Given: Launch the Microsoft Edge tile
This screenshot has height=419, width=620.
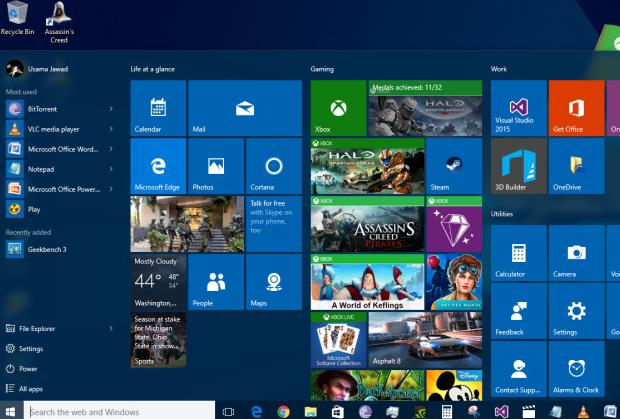Looking at the screenshot, I should coord(158,166).
